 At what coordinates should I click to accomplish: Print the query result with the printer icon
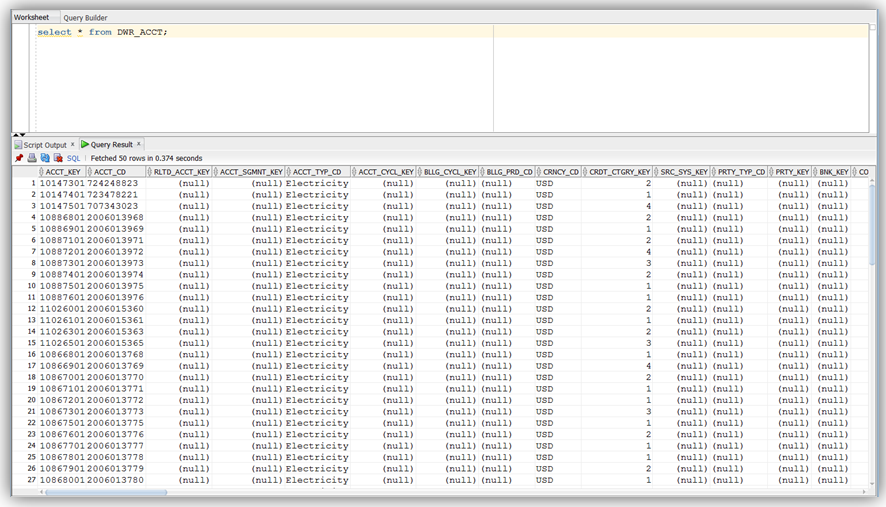click(x=32, y=158)
